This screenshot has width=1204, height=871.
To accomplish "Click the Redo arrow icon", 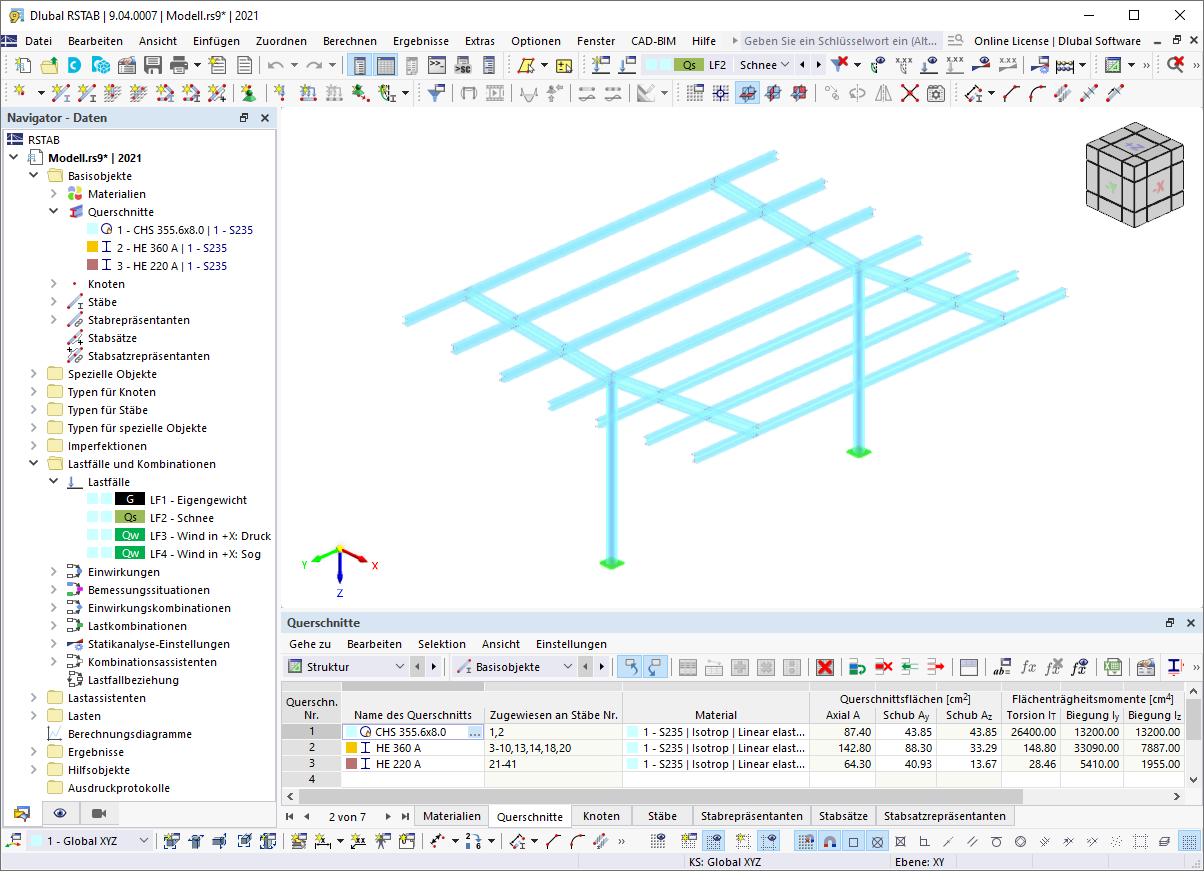I will pos(314,65).
